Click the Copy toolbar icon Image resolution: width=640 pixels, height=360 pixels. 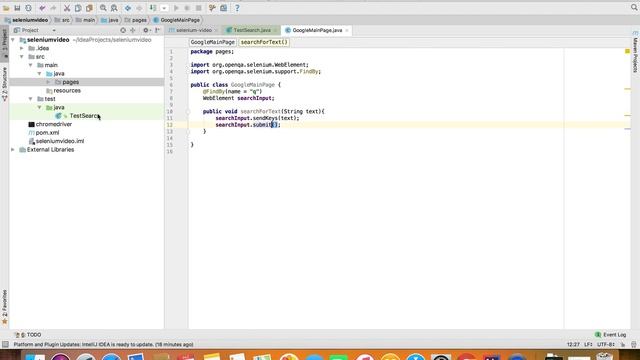78,8
